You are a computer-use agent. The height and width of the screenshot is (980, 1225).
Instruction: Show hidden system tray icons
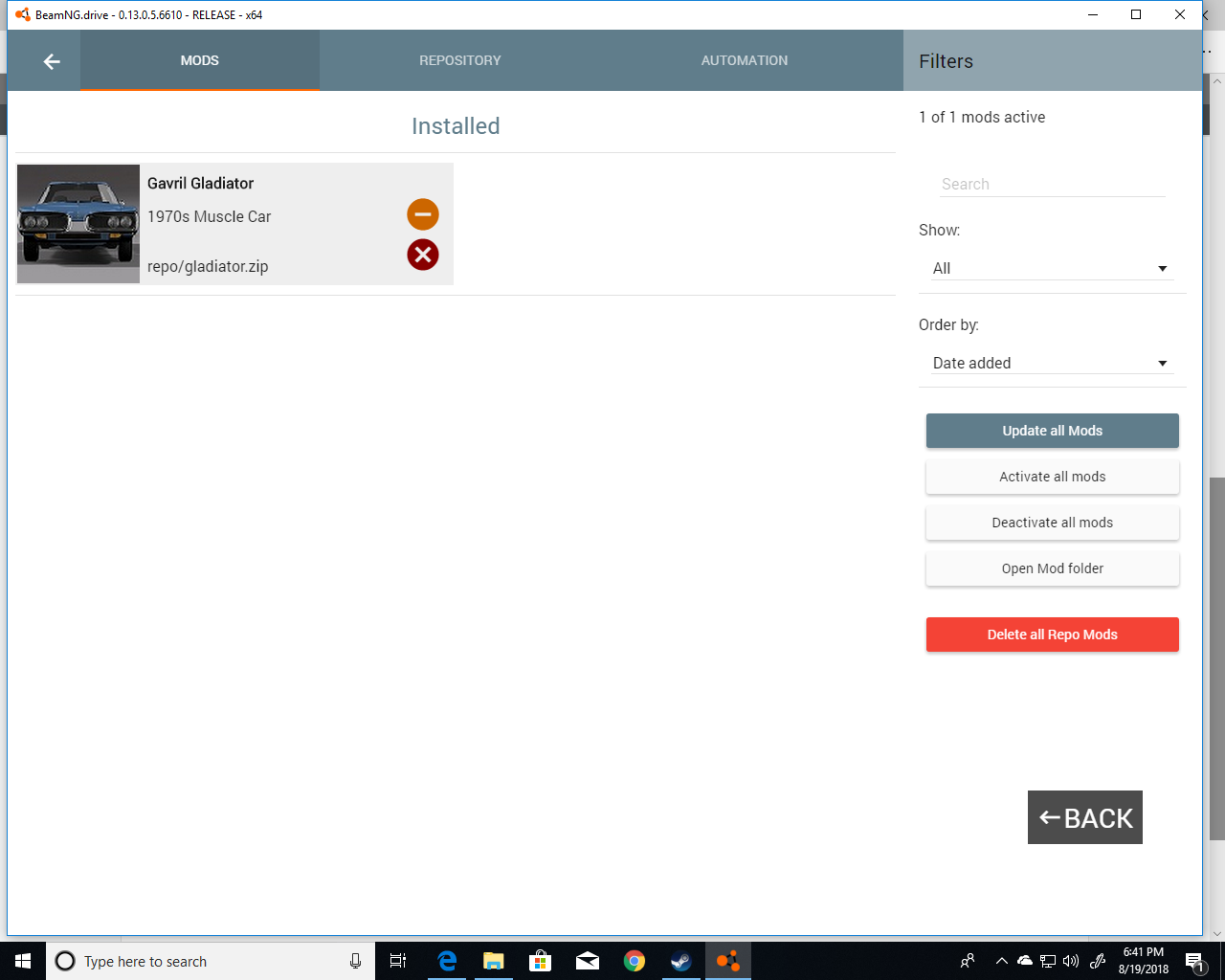tap(1002, 961)
